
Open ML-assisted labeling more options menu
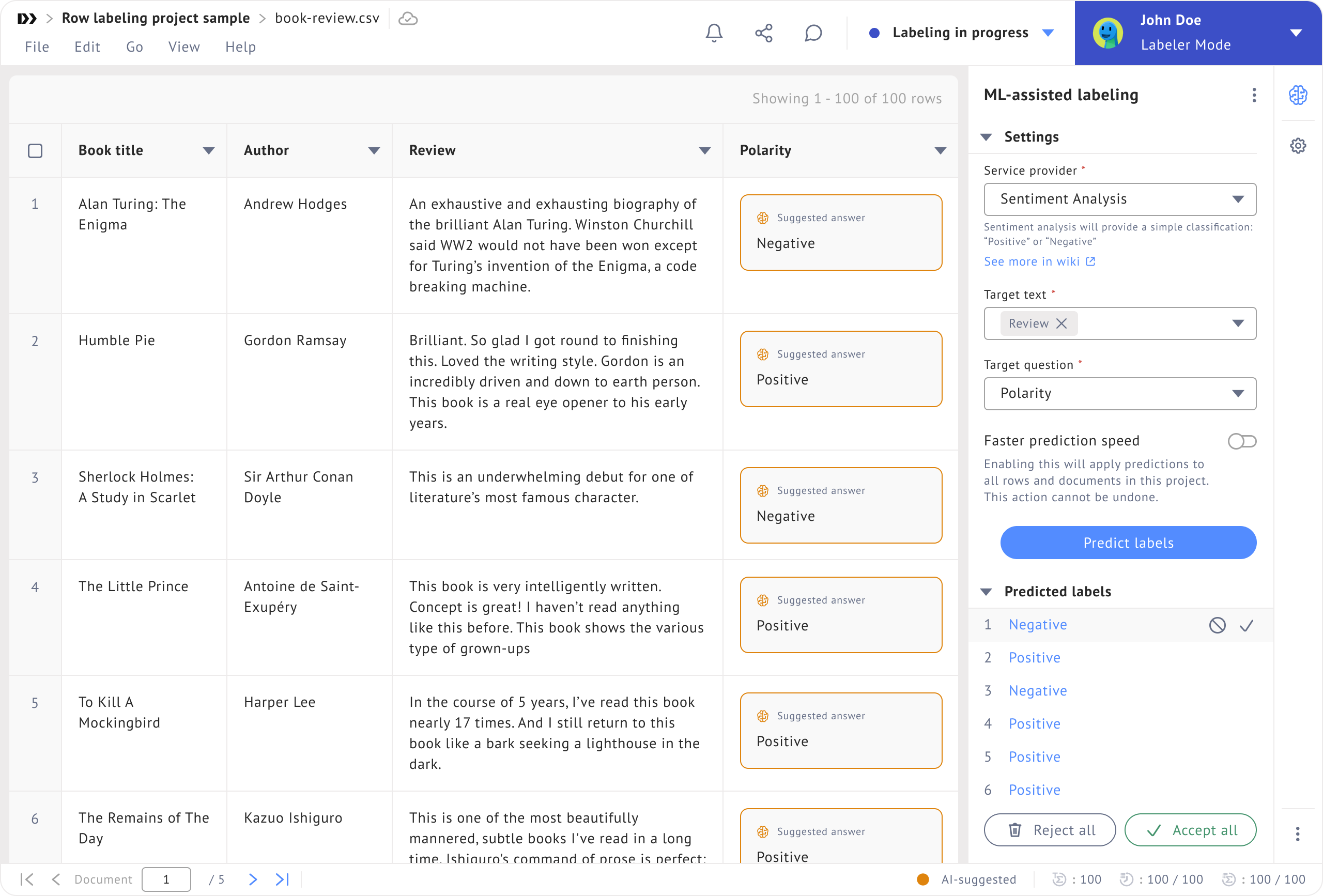point(1254,95)
